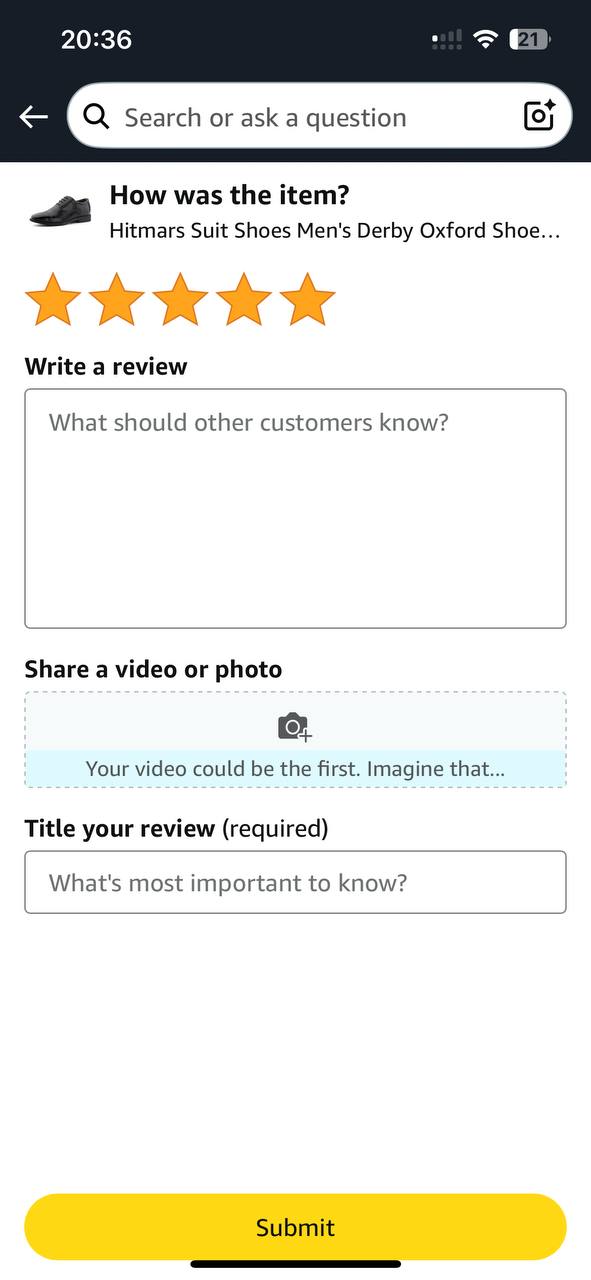
Task: Select the fifth rating star
Action: pos(307,301)
